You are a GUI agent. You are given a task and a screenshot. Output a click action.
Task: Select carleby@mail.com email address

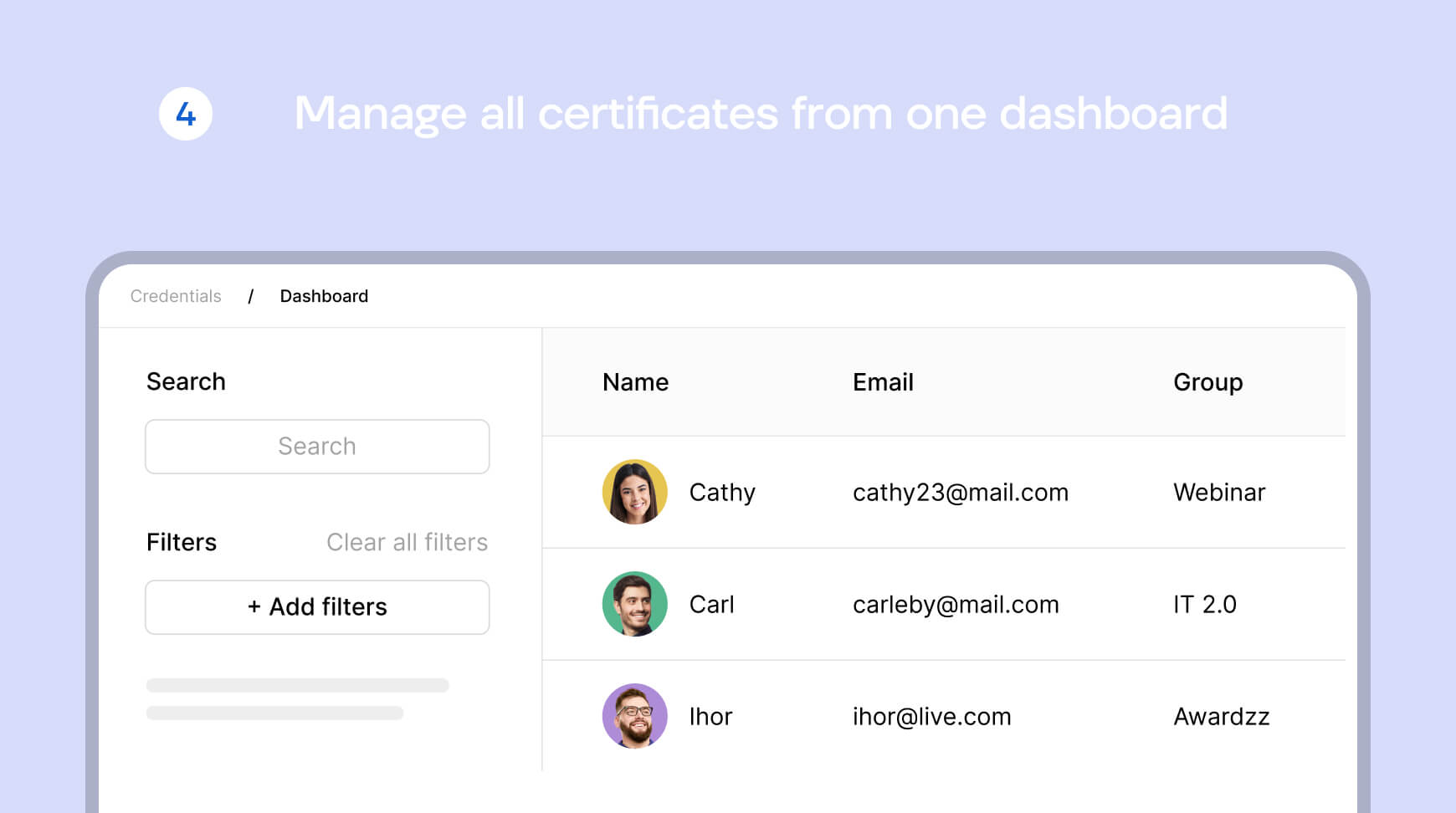(x=956, y=605)
